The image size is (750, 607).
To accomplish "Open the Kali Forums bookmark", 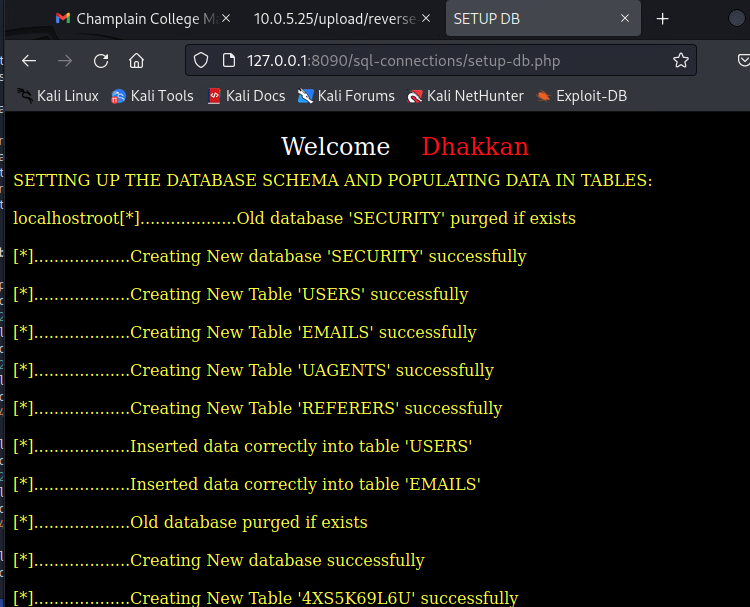I will [x=346, y=96].
